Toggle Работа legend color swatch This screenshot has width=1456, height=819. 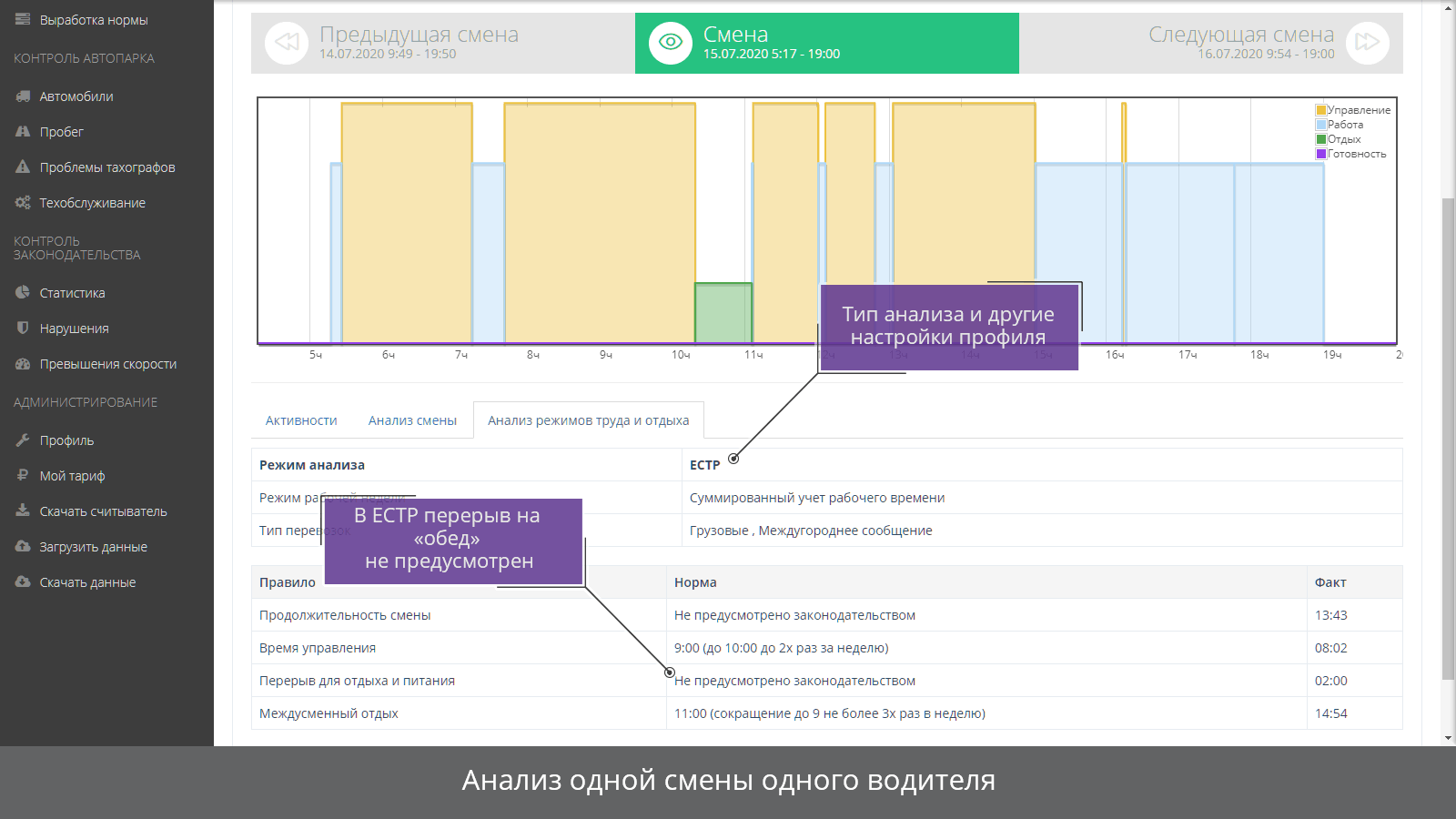[x=1321, y=125]
